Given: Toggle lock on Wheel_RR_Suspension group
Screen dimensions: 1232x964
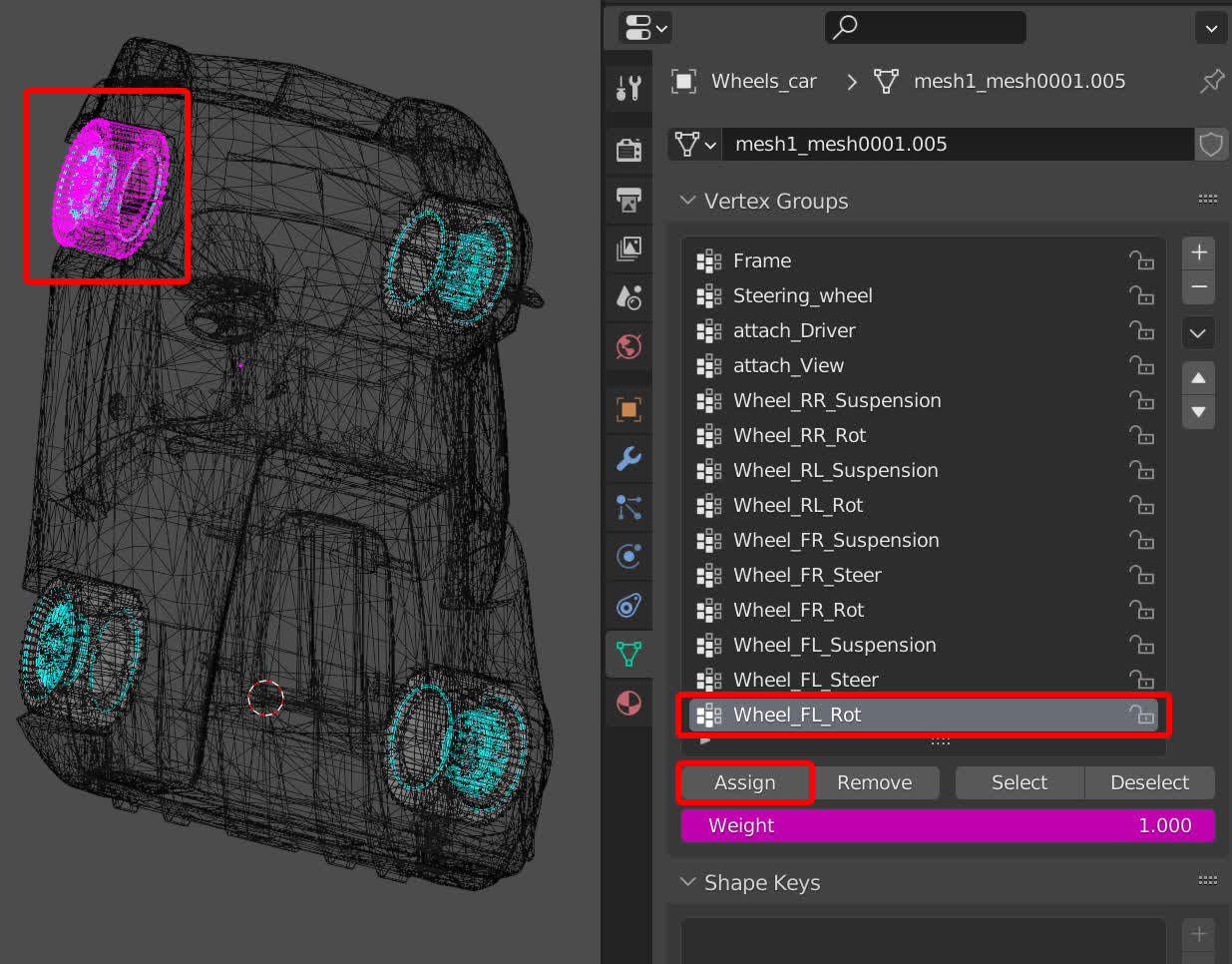Looking at the screenshot, I should tap(1141, 400).
